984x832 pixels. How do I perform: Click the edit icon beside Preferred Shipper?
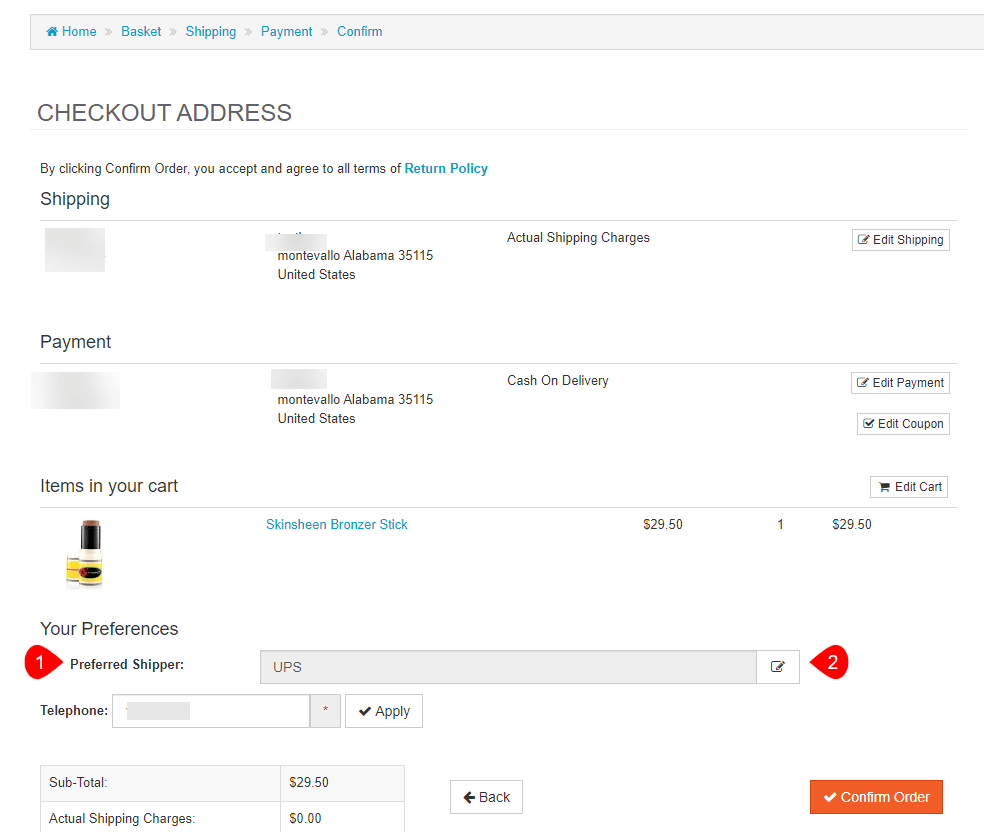tap(778, 667)
